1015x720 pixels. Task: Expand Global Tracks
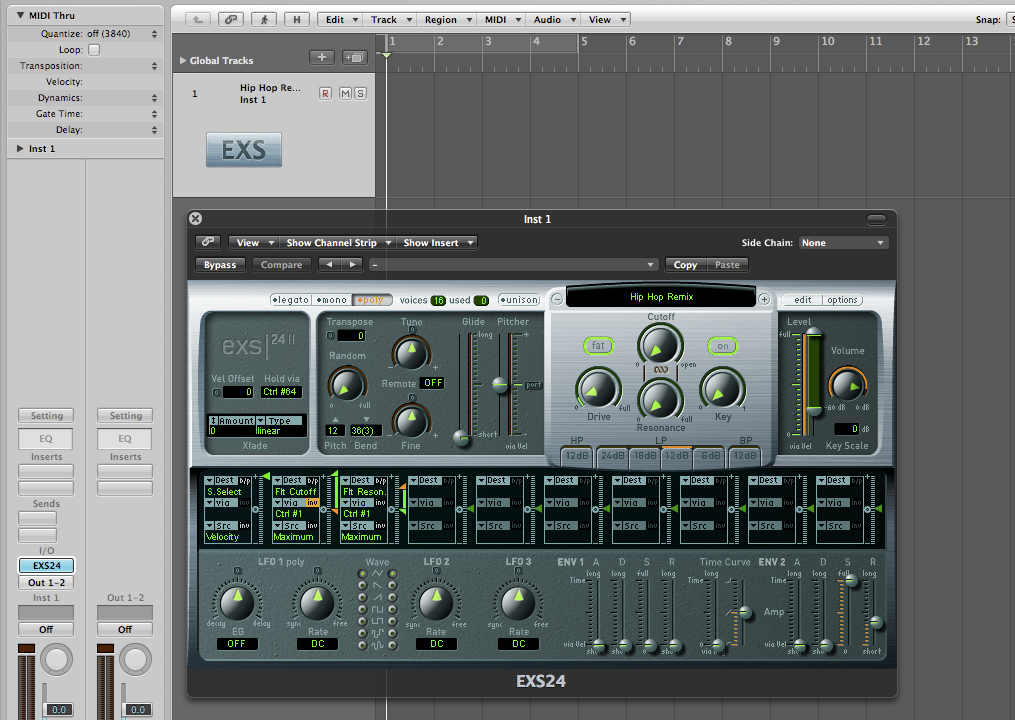183,60
